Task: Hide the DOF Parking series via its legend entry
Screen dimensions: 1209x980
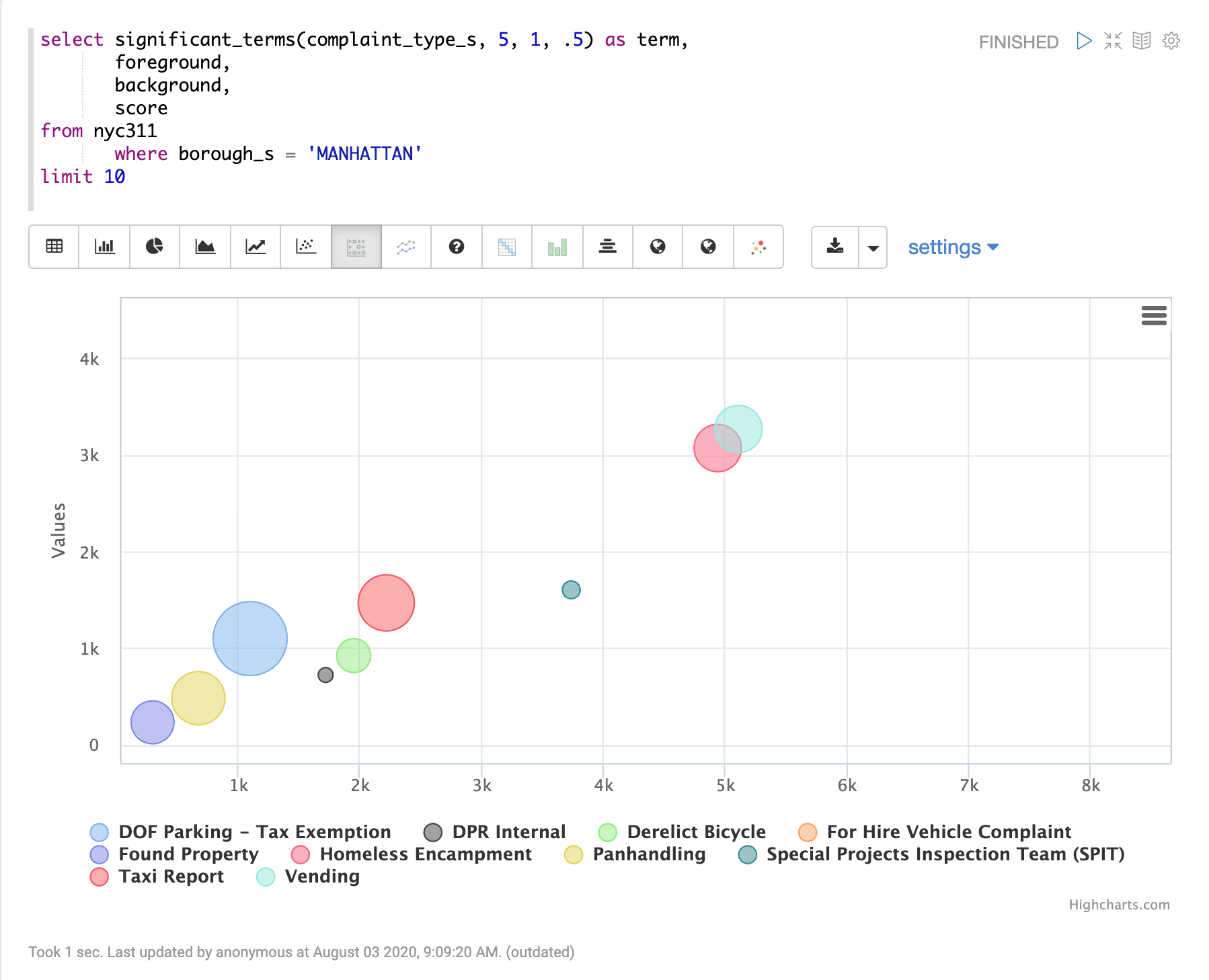Action: pos(254,831)
